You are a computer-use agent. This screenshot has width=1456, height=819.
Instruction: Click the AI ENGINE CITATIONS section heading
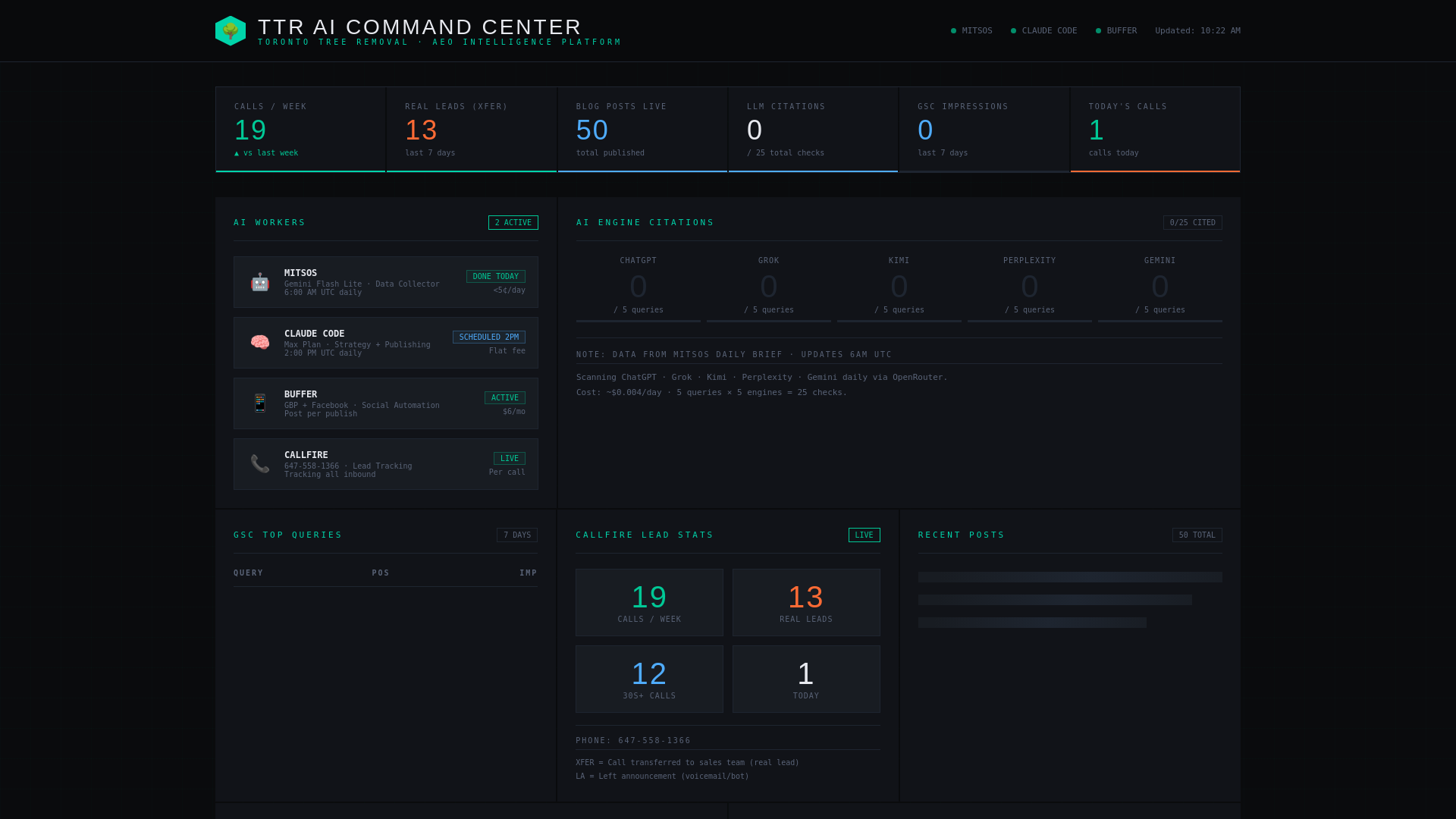[x=645, y=223]
